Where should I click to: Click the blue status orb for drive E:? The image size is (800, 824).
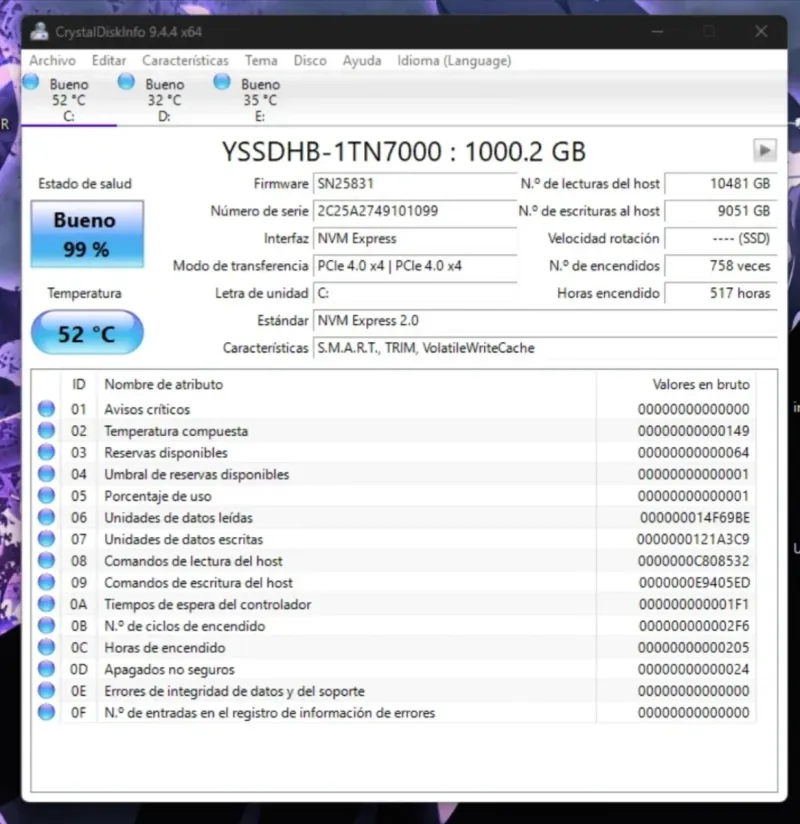(x=222, y=81)
